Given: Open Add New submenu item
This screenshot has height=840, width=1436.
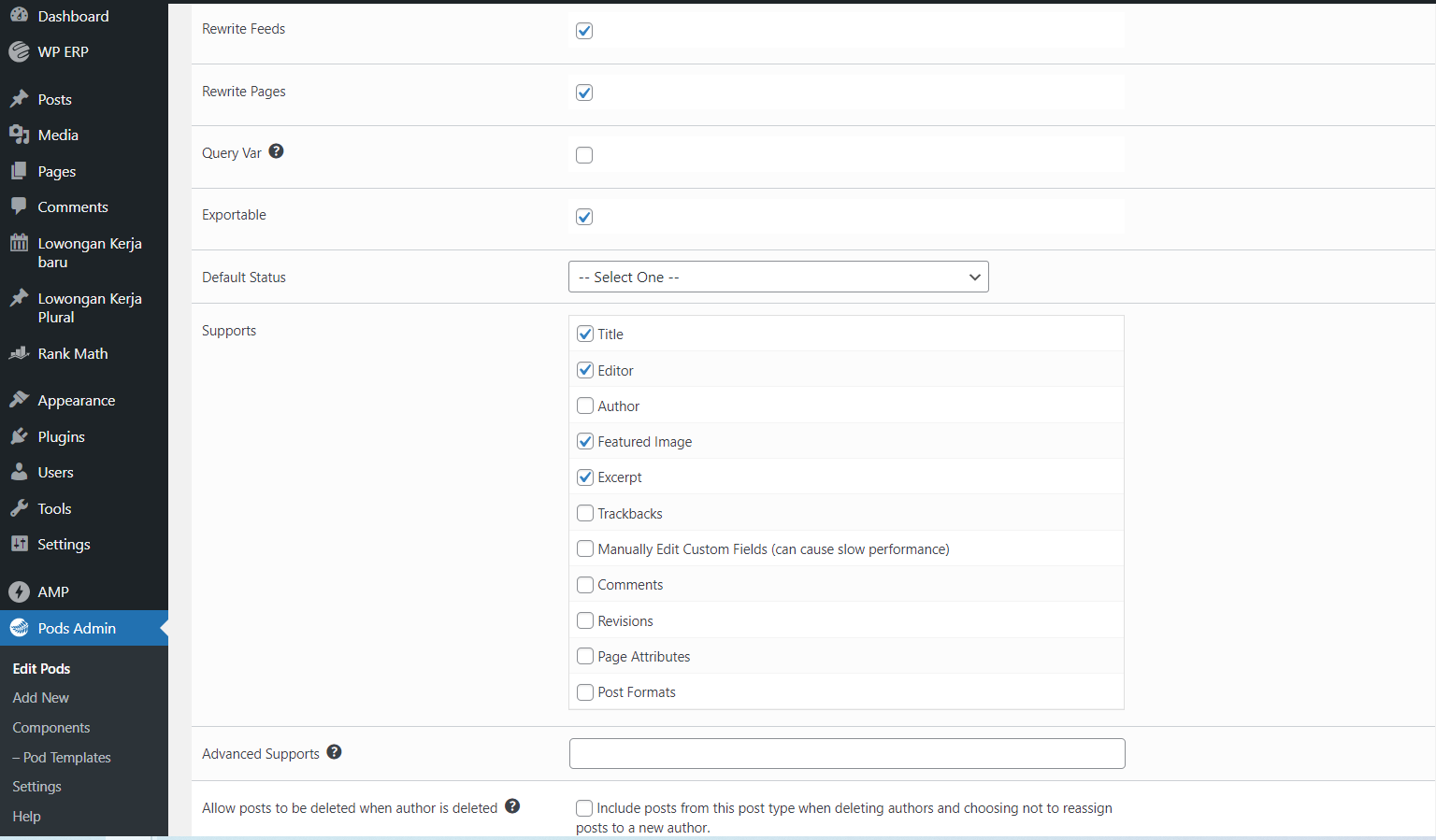Looking at the screenshot, I should [x=40, y=698].
